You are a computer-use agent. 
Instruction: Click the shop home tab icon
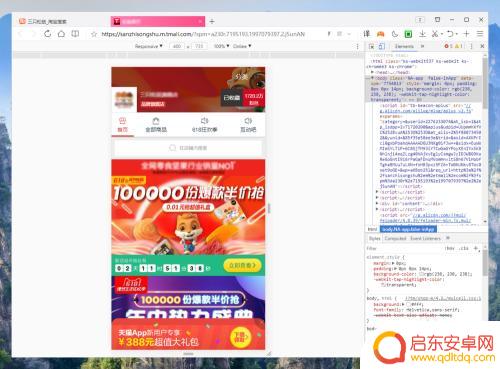[123, 125]
